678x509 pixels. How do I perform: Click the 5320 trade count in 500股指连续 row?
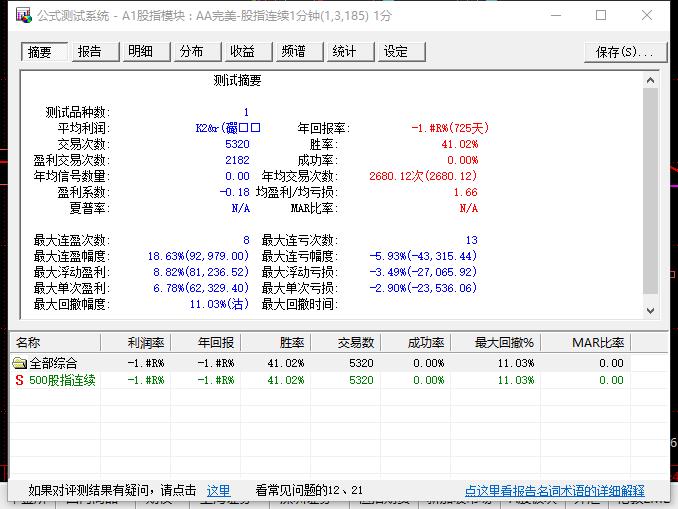361,380
